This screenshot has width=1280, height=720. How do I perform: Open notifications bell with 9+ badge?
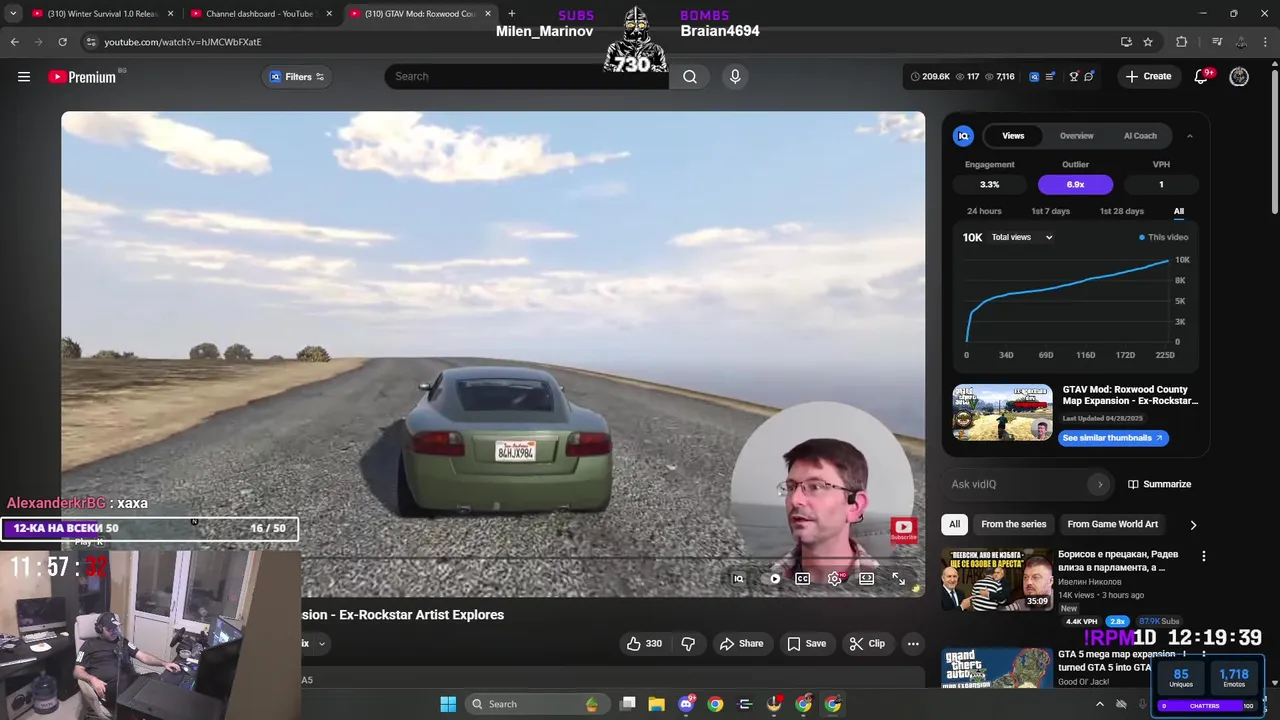1202,77
